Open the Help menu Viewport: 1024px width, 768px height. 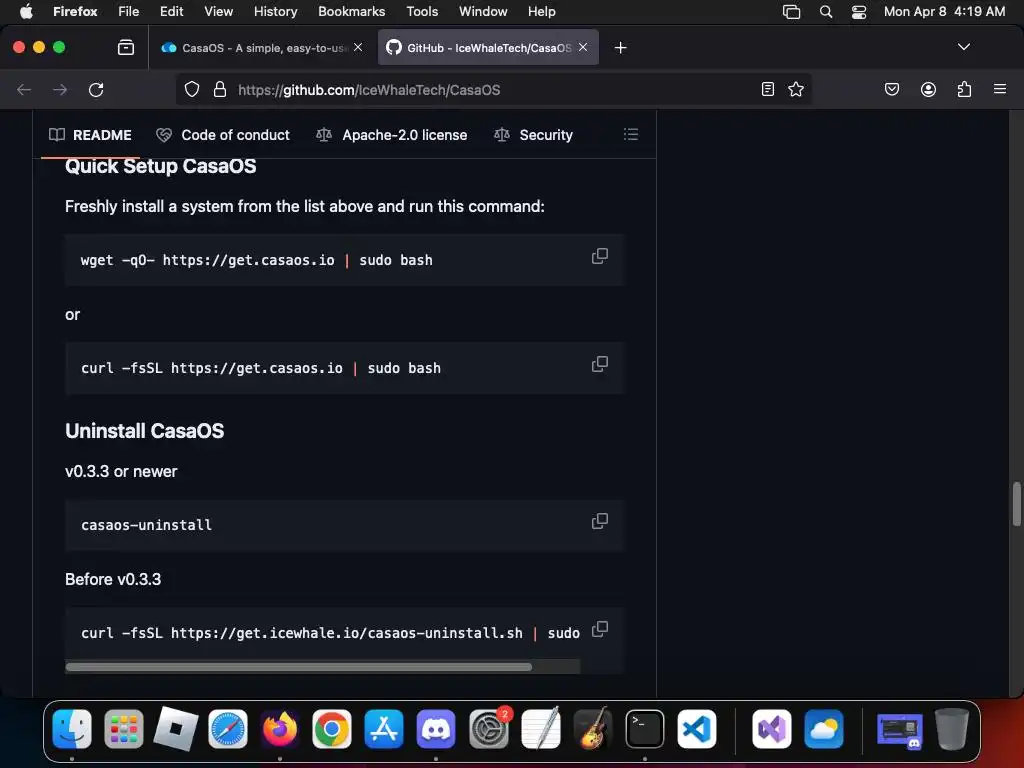tap(541, 12)
